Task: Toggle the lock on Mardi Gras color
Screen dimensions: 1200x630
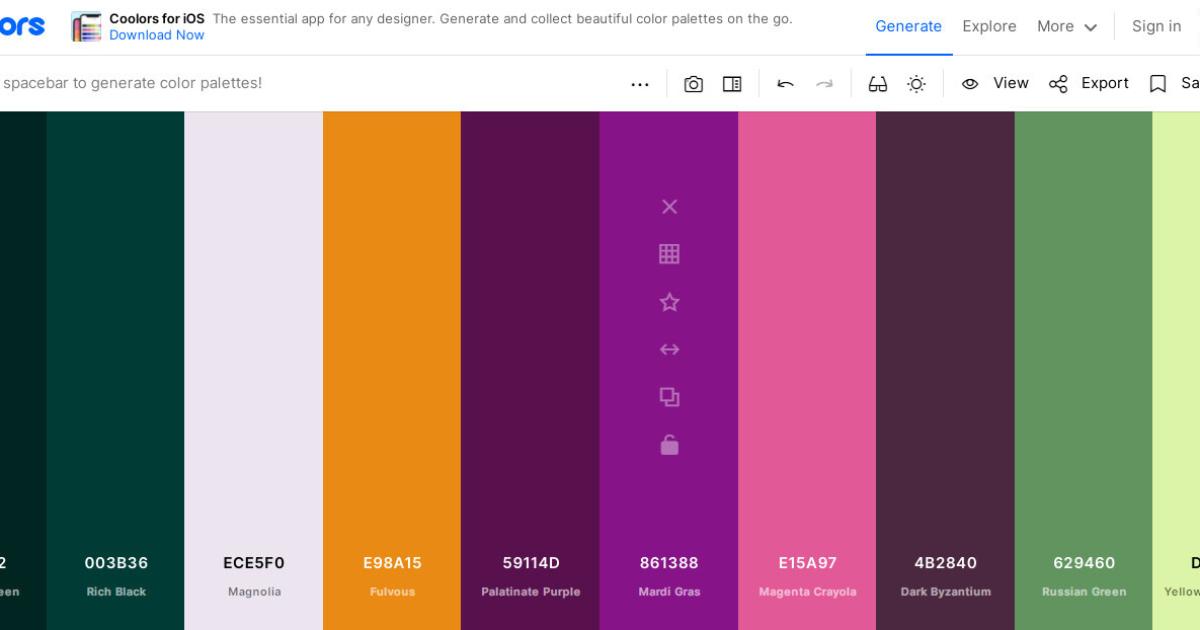Action: [x=669, y=445]
